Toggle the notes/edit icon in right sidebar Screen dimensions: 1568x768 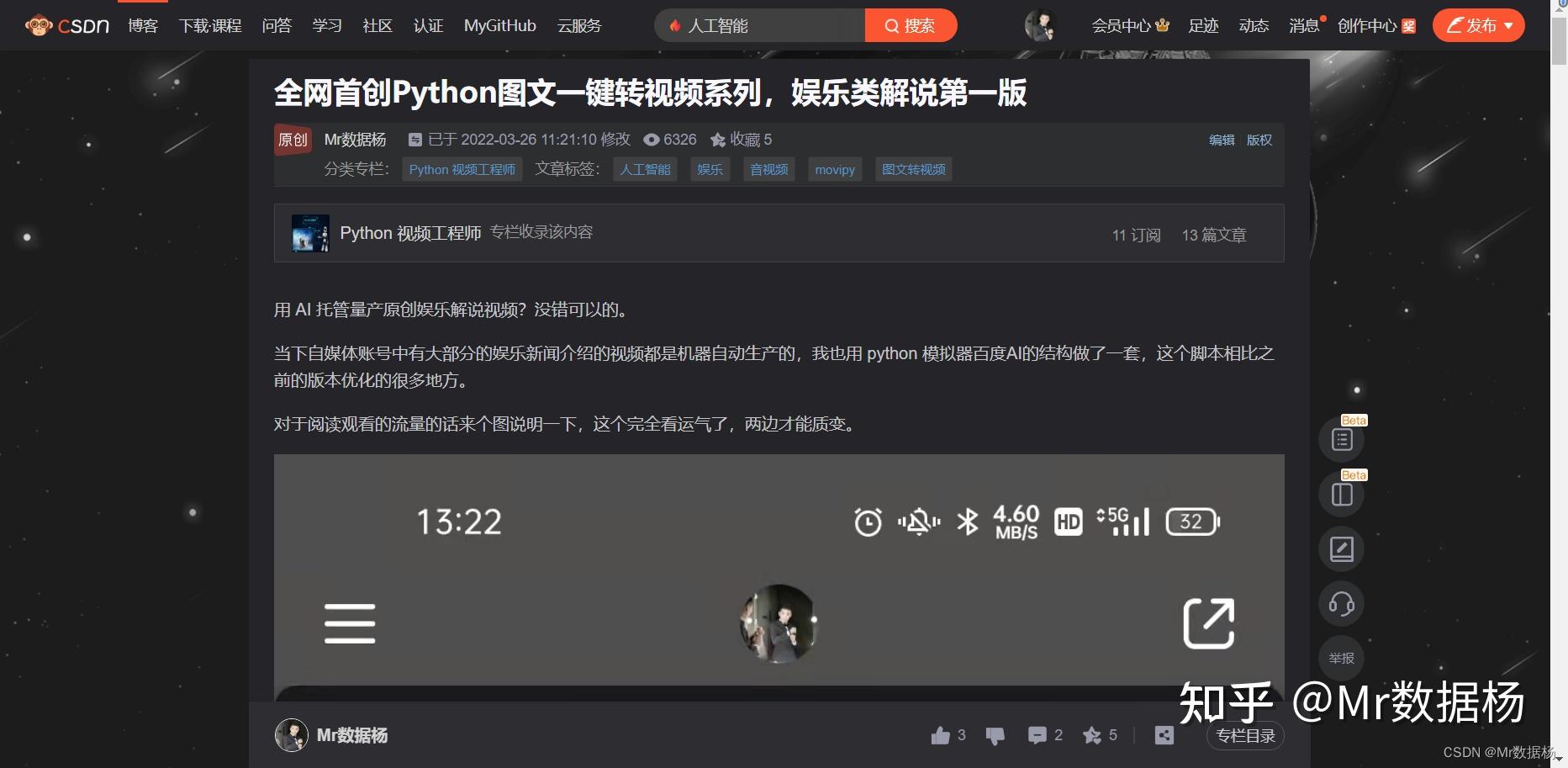[x=1341, y=548]
